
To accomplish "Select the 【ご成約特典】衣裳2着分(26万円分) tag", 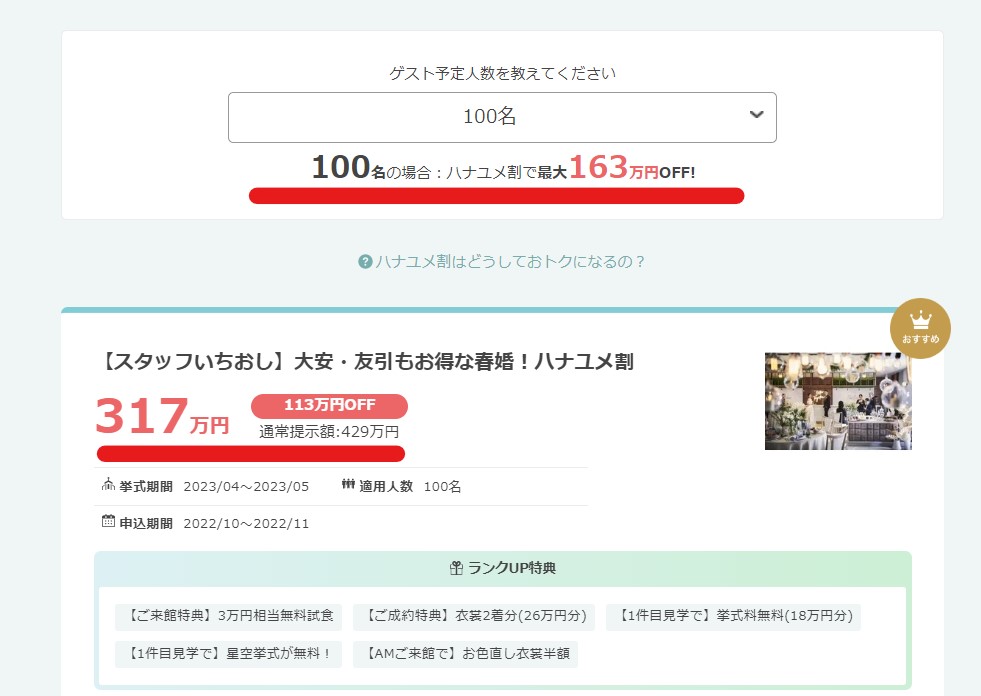I will pos(474,616).
